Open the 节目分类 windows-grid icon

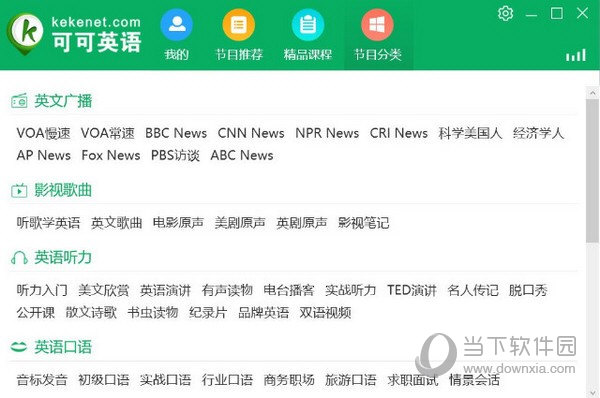377,24
